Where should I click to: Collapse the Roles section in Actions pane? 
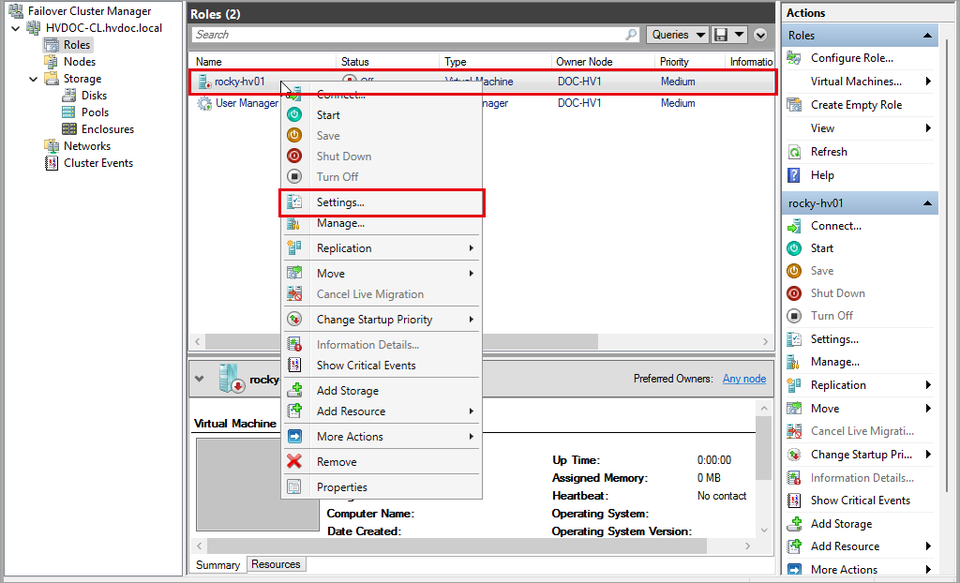(927, 36)
